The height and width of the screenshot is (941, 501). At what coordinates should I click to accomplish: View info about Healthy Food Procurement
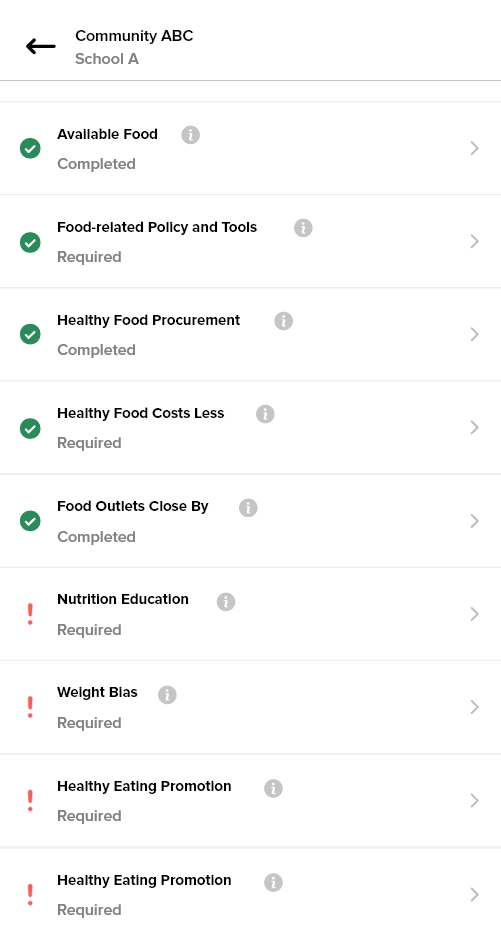pos(284,321)
